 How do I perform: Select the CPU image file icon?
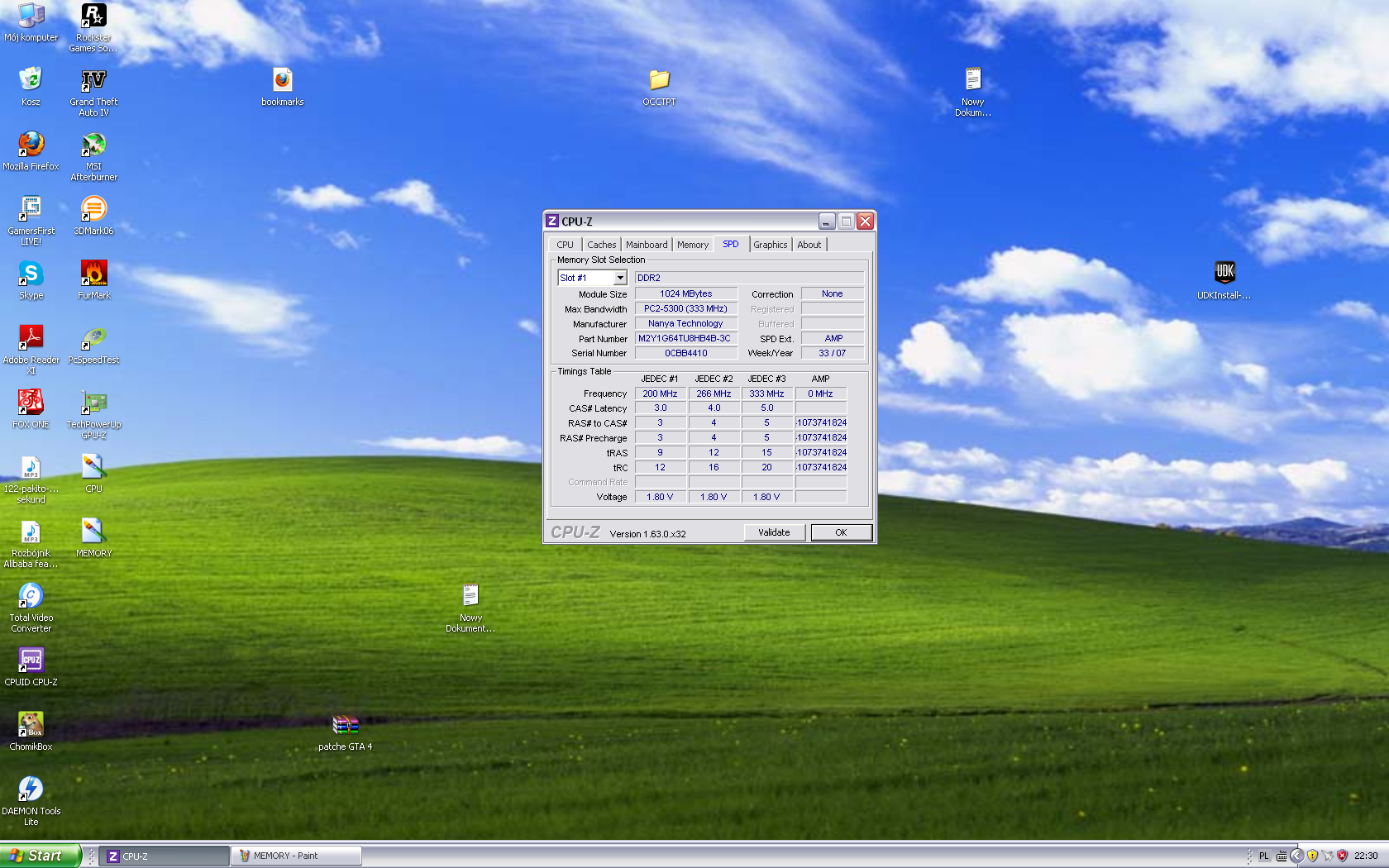(x=93, y=473)
